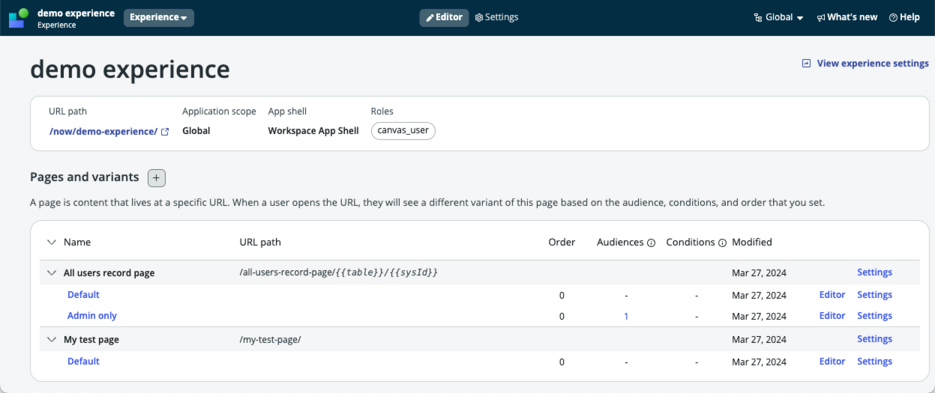Click the My test page name
935x393 pixels.
tap(91, 340)
